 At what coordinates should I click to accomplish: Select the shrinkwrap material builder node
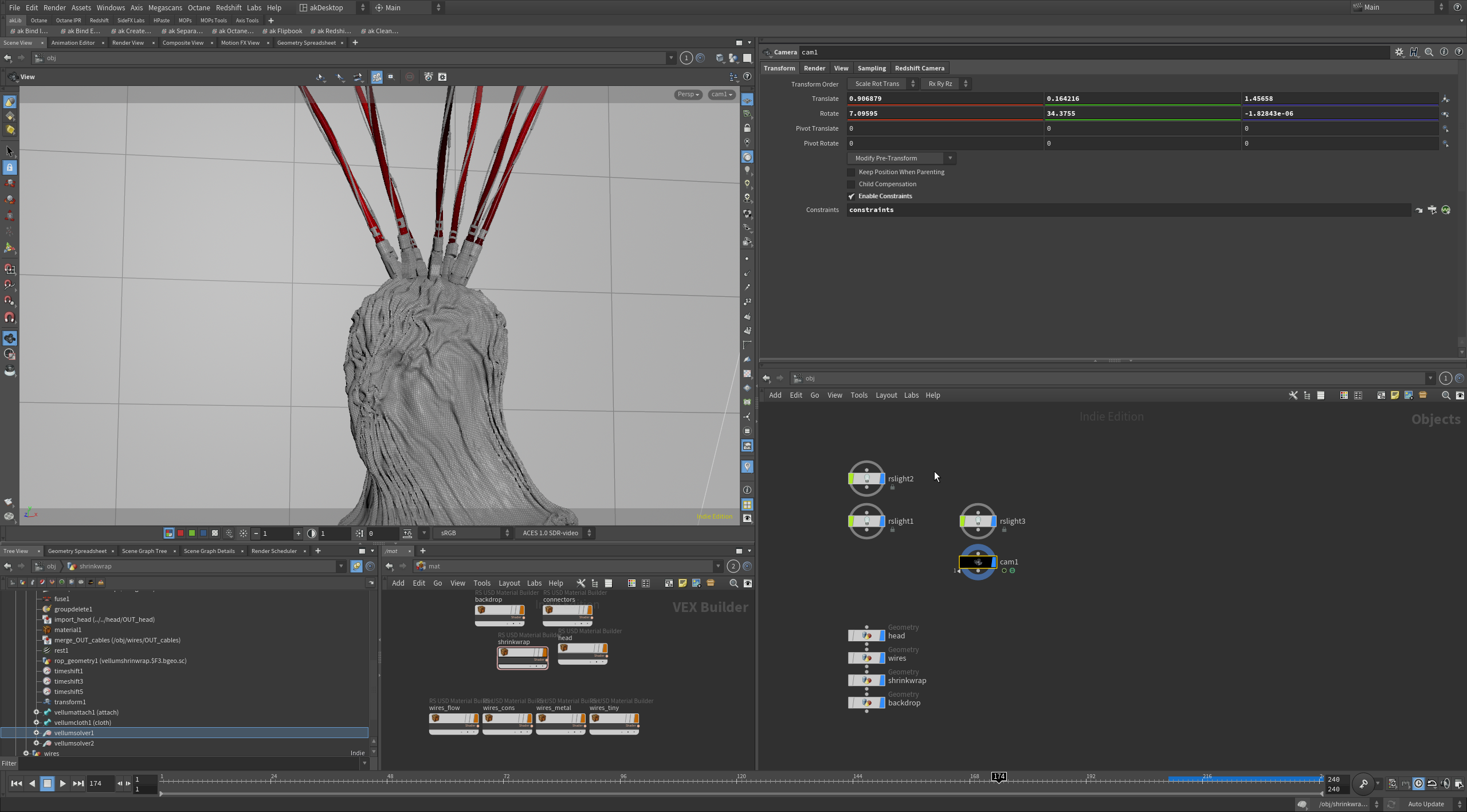(523, 657)
